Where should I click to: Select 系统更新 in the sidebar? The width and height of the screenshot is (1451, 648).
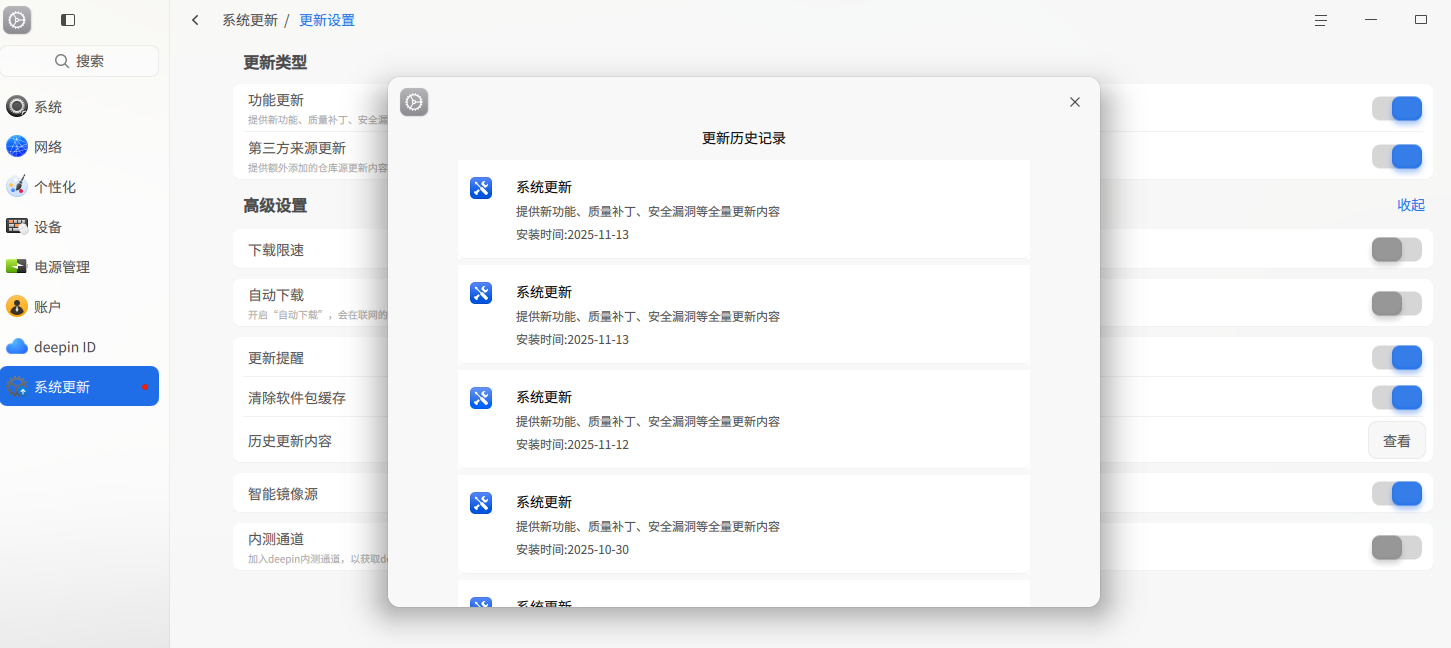(79, 386)
